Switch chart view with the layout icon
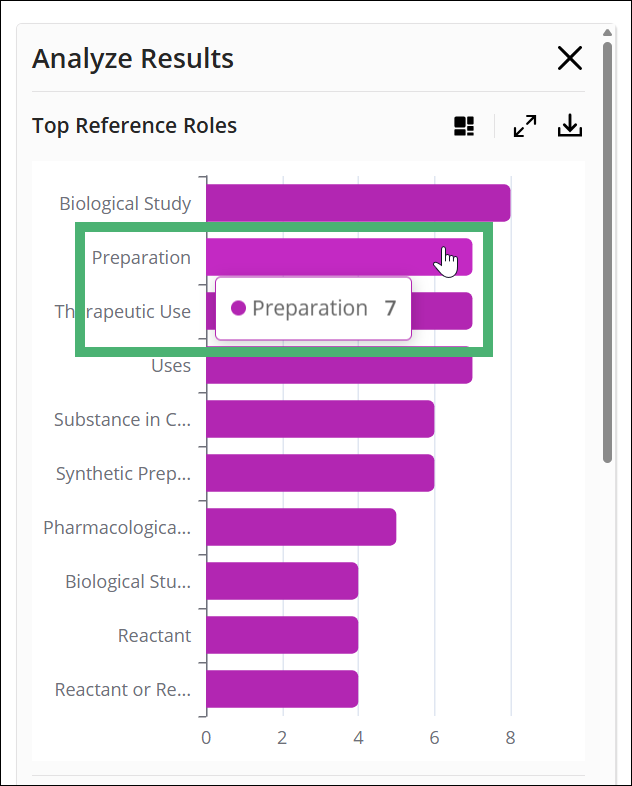This screenshot has width=632, height=786. click(464, 126)
